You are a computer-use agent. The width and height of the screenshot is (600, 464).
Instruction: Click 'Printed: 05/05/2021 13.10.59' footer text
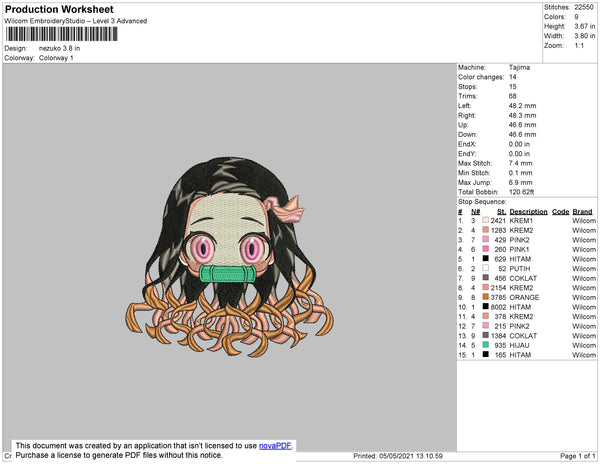click(x=398, y=456)
